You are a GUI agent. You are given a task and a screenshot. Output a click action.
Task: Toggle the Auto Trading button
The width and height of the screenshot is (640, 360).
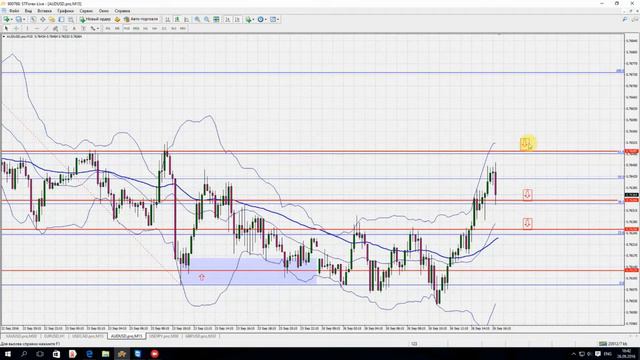coord(141,19)
